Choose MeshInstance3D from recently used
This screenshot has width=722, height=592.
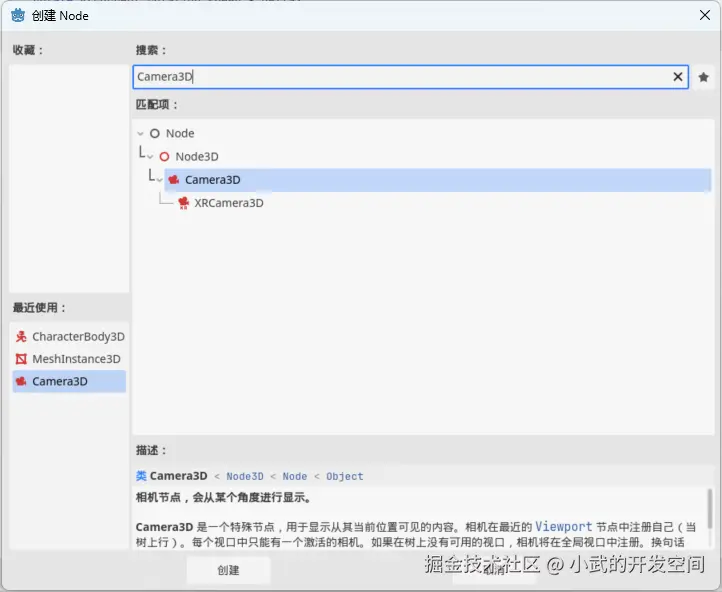click(x=69, y=359)
